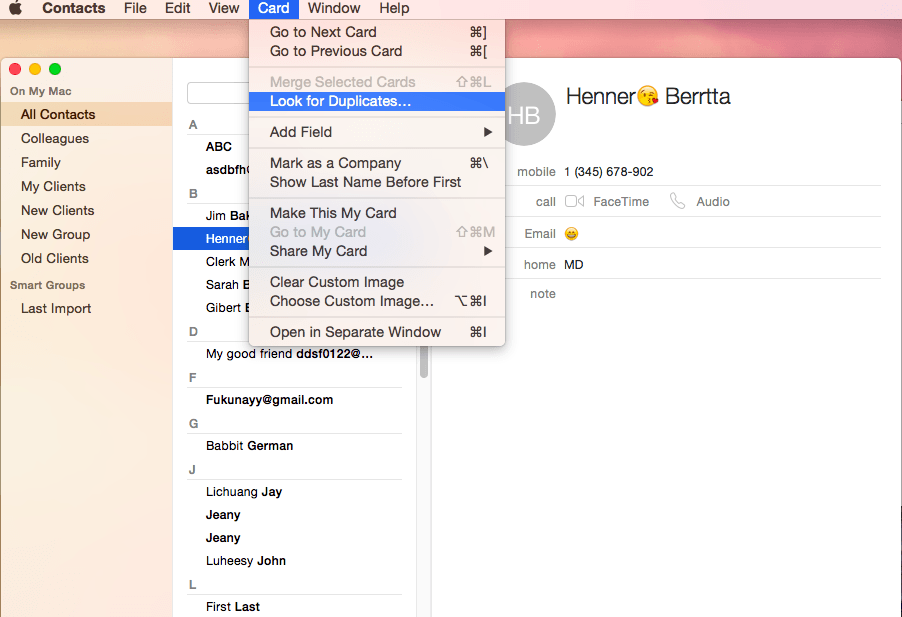
Task: Open the View menu
Action: (x=224, y=8)
